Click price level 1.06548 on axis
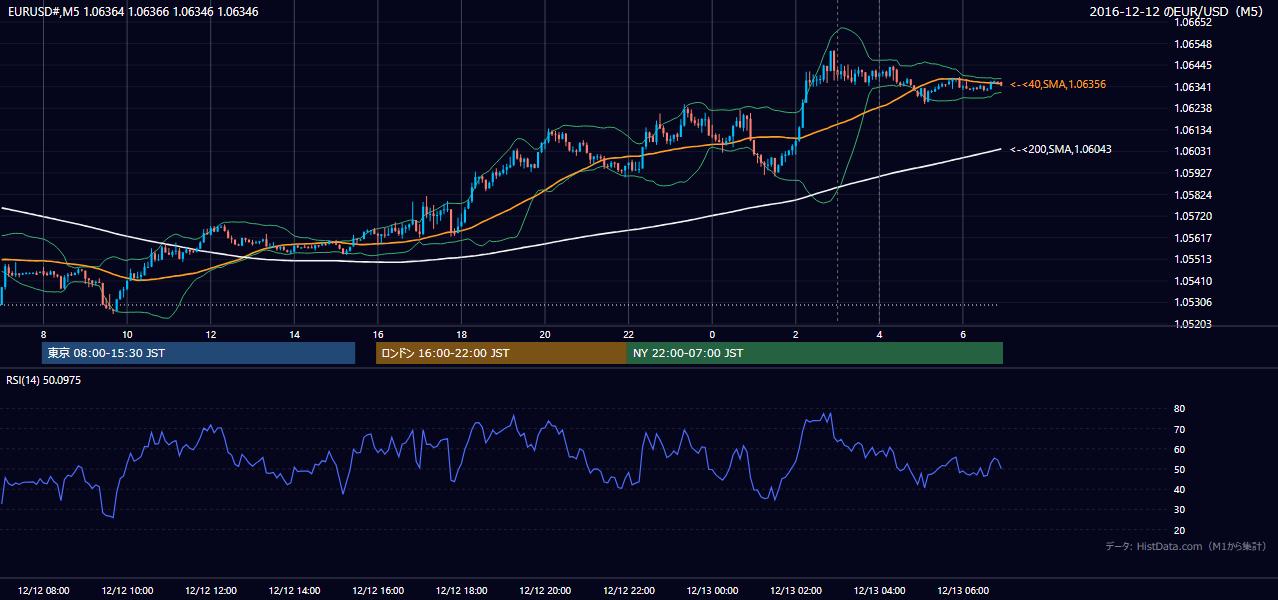 click(1193, 44)
